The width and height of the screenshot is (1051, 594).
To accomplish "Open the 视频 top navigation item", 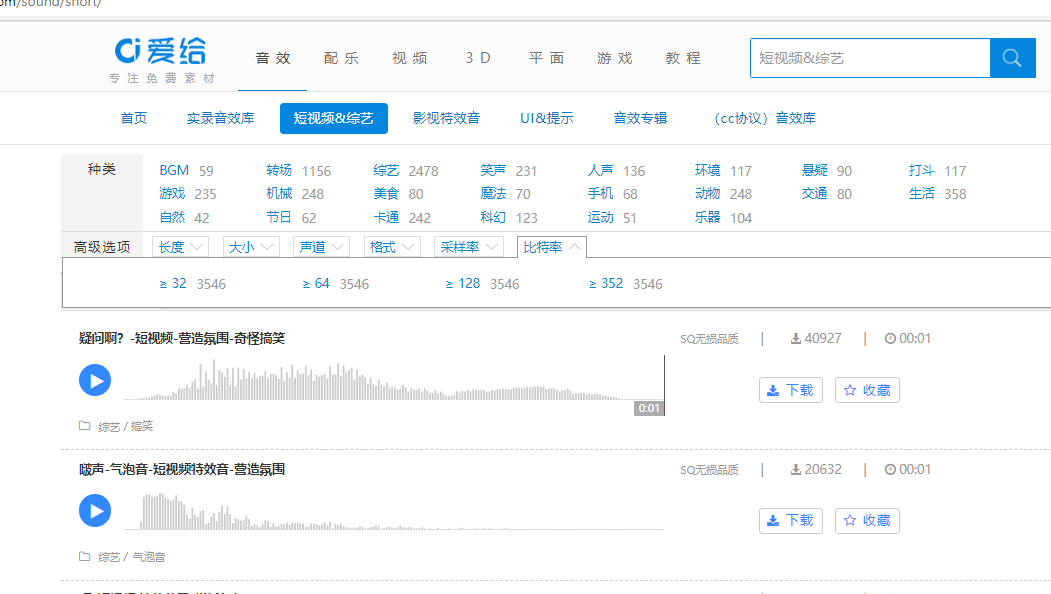I will tap(410, 58).
